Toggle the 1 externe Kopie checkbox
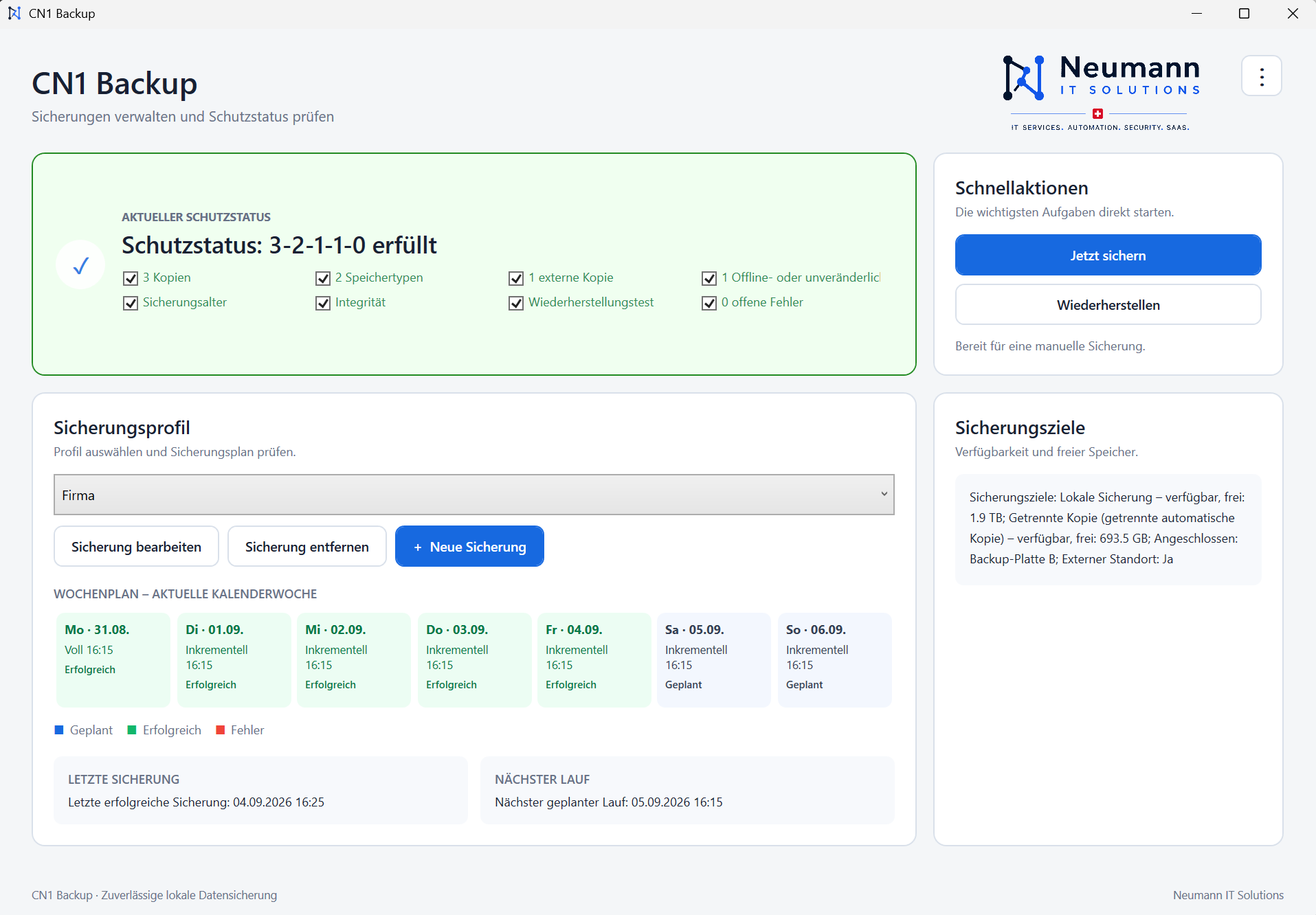Viewport: 1316px width, 915px height. tap(516, 278)
